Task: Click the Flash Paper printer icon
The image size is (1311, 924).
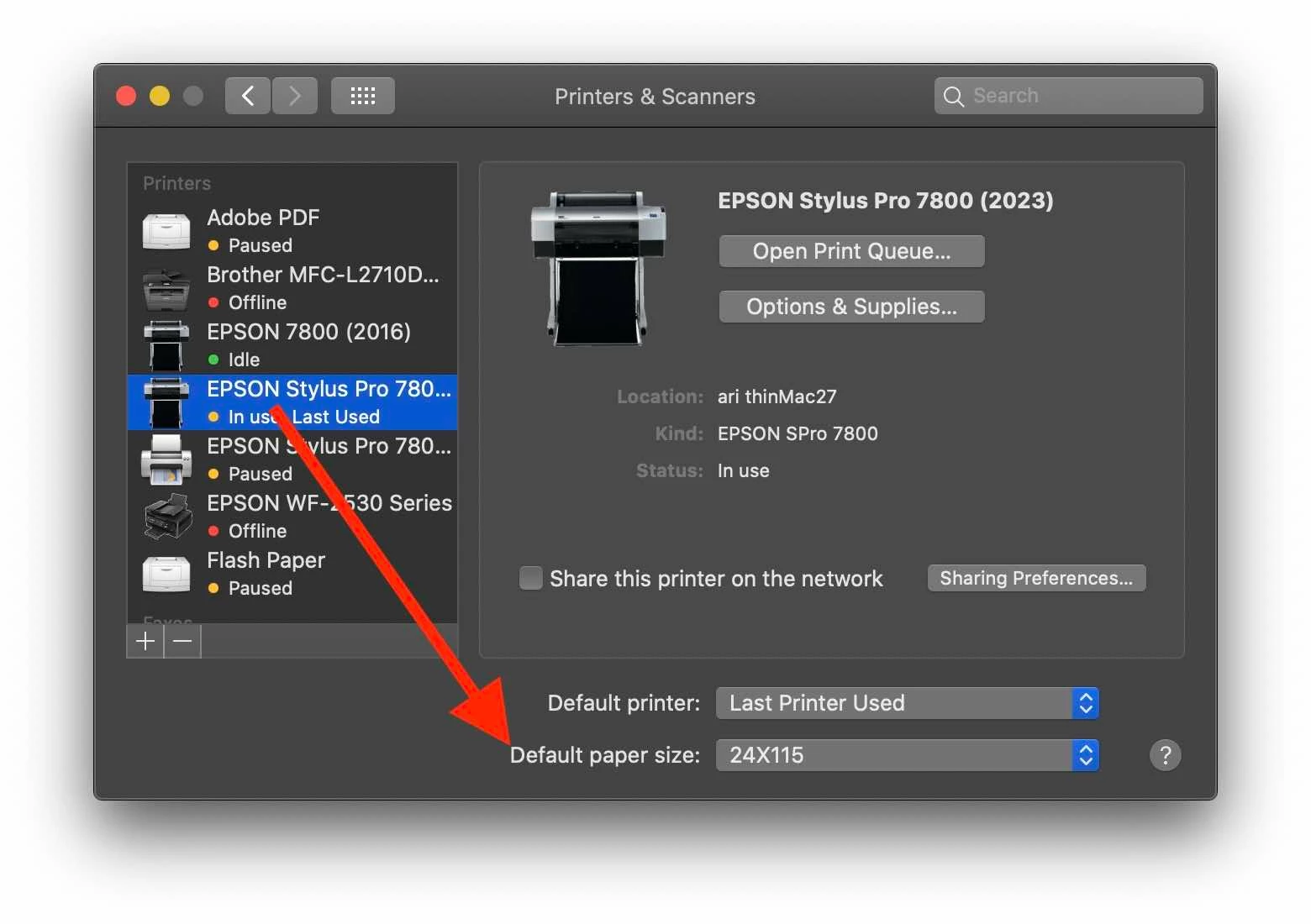Action: [x=166, y=574]
